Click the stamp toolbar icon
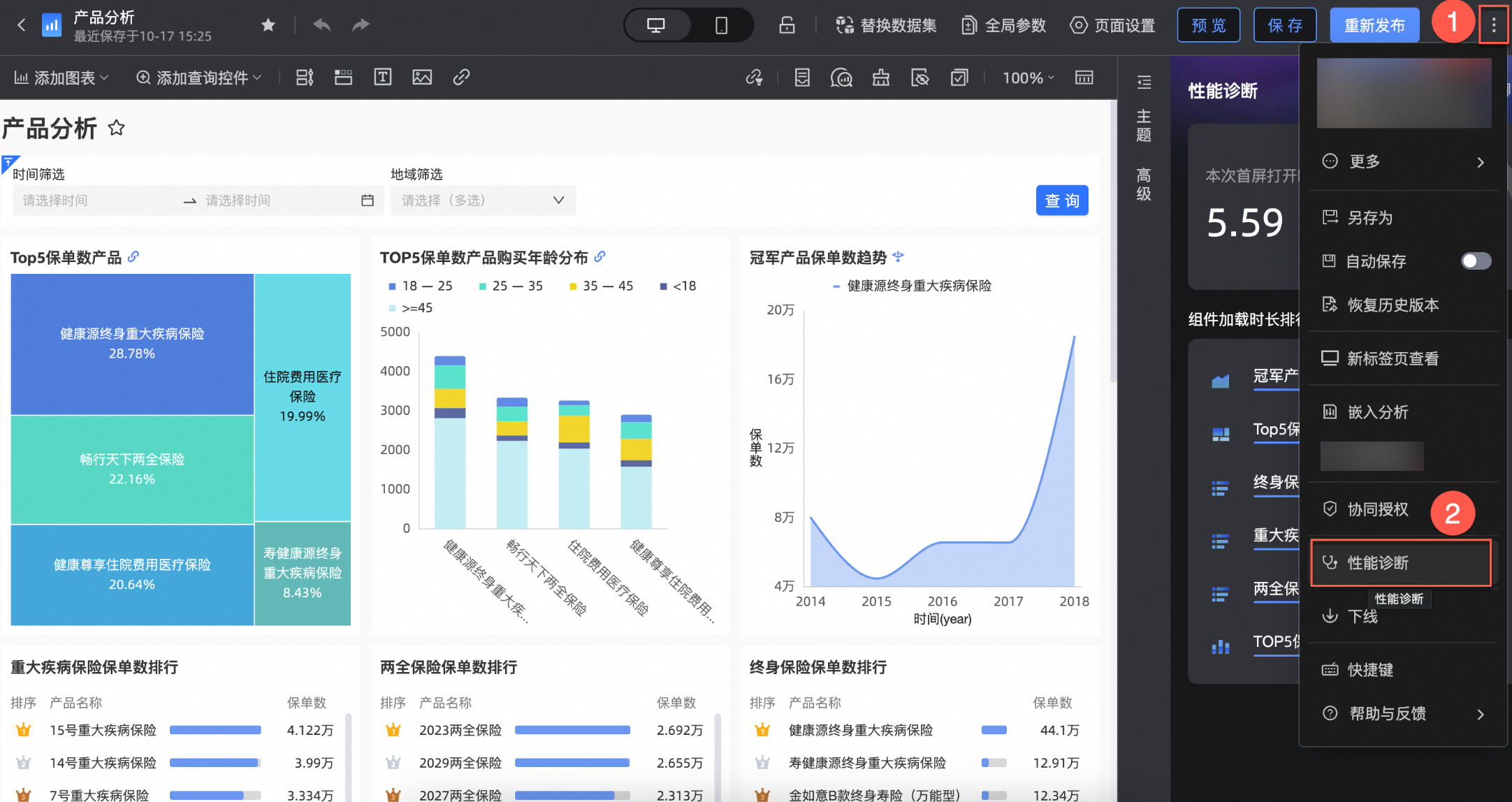 [881, 78]
